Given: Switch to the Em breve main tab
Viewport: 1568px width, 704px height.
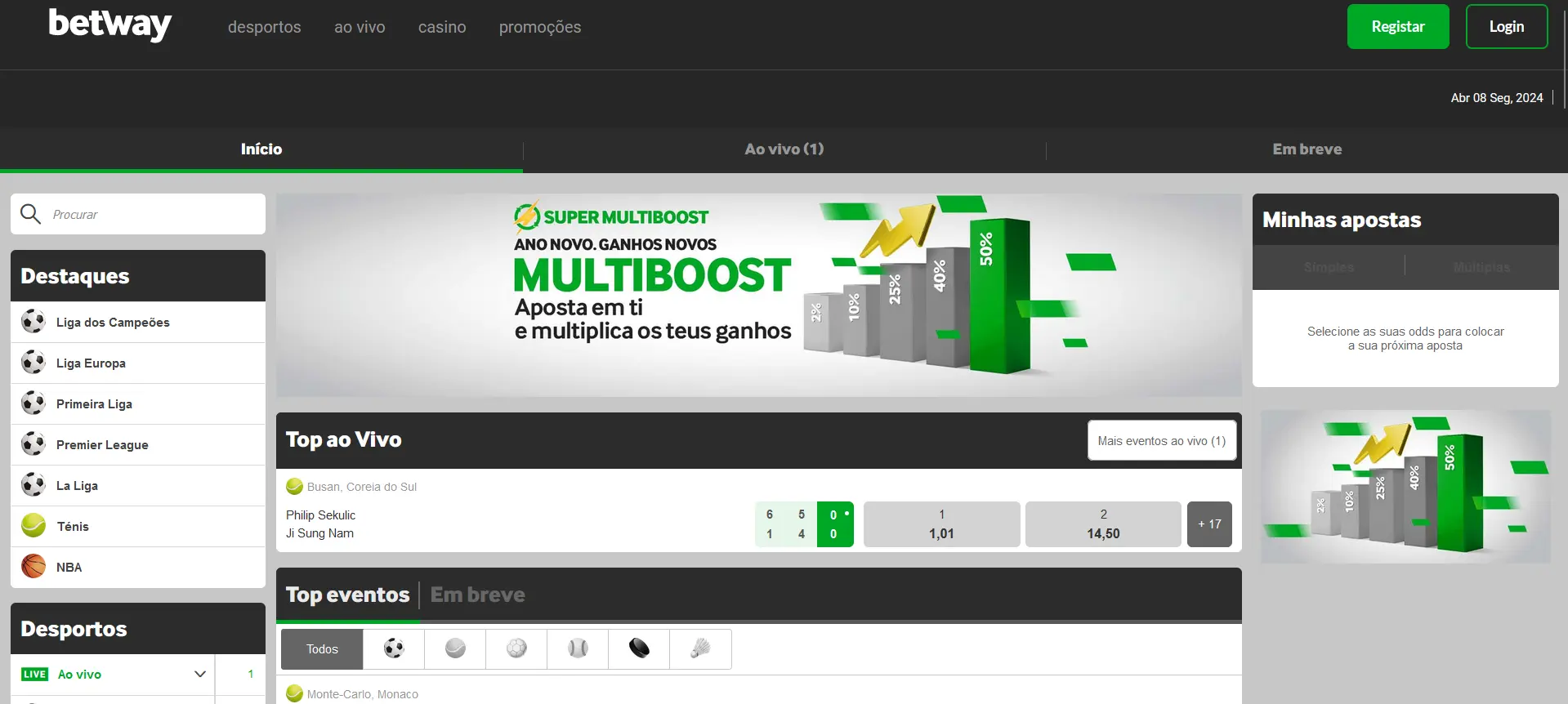Looking at the screenshot, I should click(1307, 149).
